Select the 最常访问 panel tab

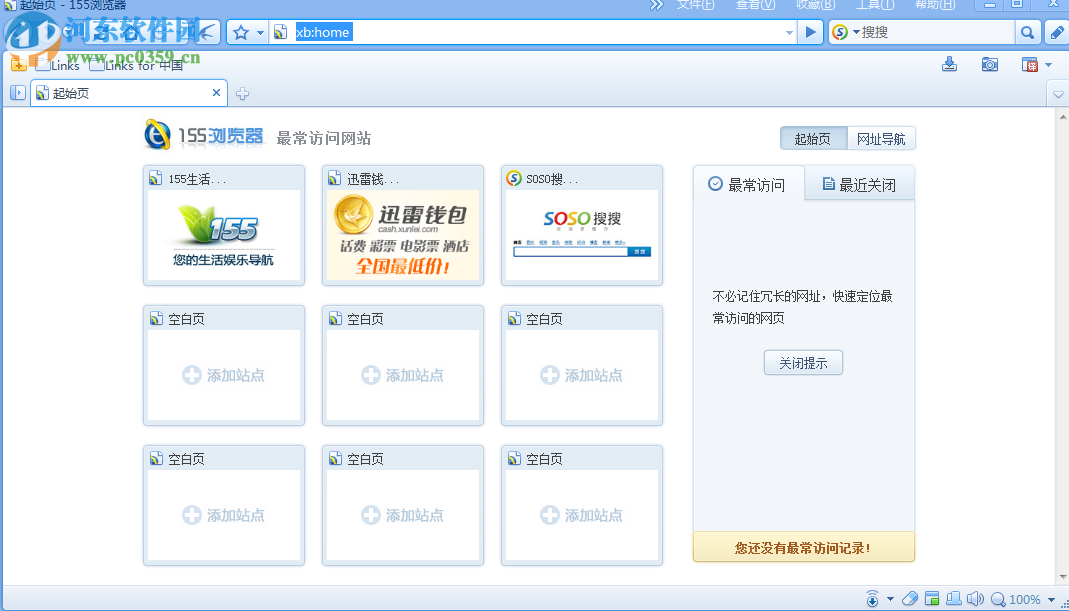click(749, 184)
